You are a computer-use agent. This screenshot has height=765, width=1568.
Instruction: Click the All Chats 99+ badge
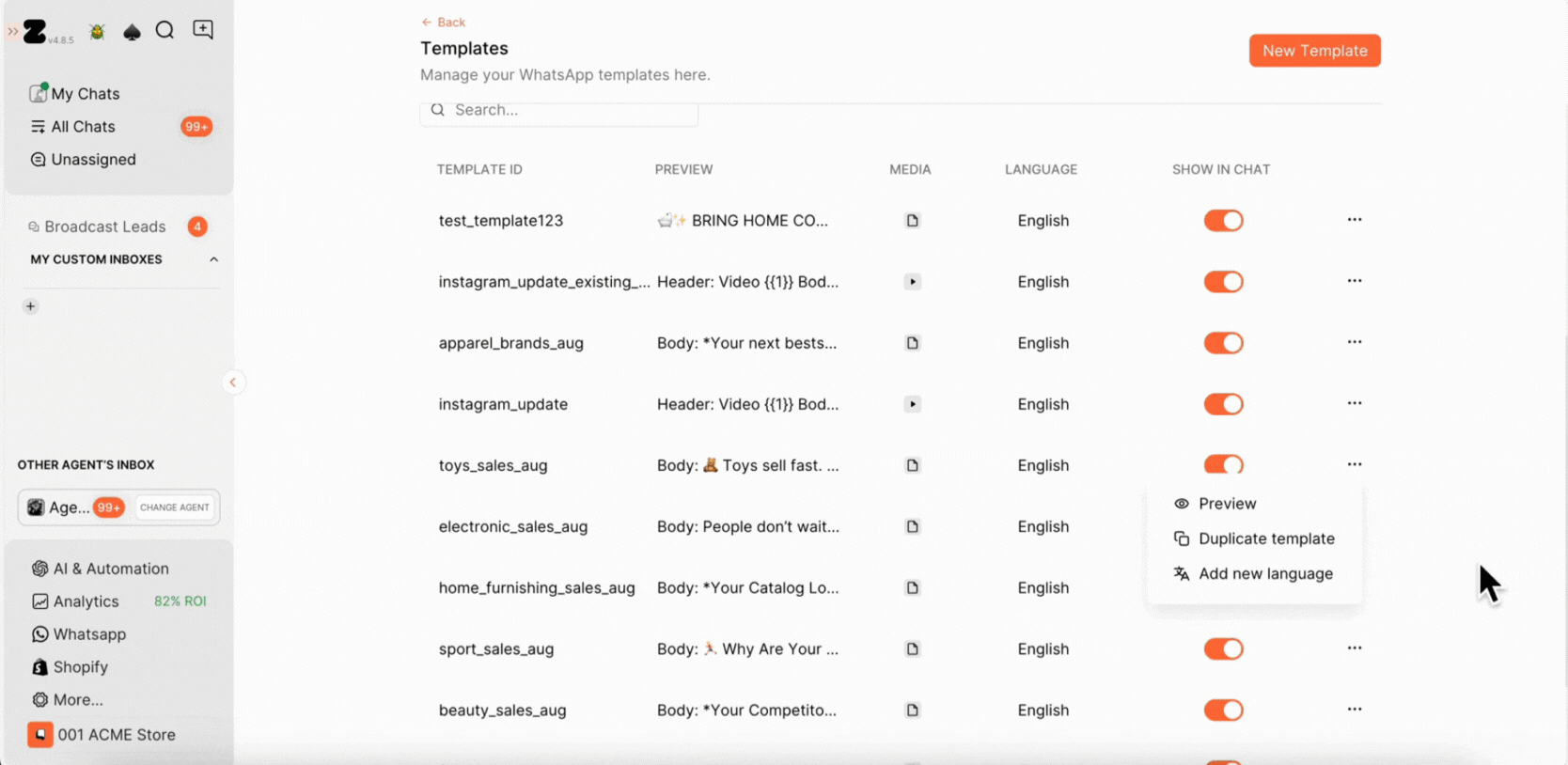tap(196, 126)
